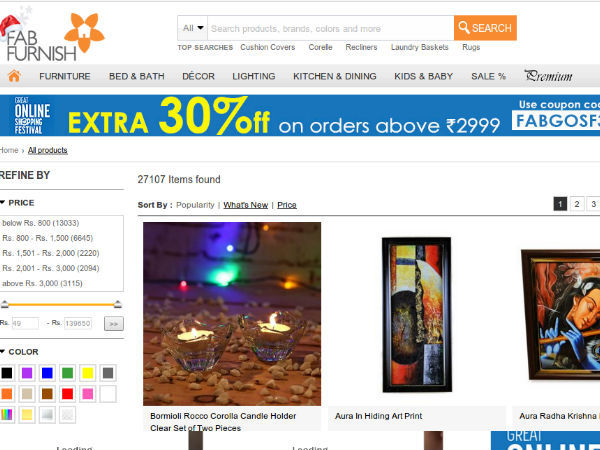Click the orange home icon in navbar
Image resolution: width=600 pixels, height=450 pixels.
[x=14, y=76]
